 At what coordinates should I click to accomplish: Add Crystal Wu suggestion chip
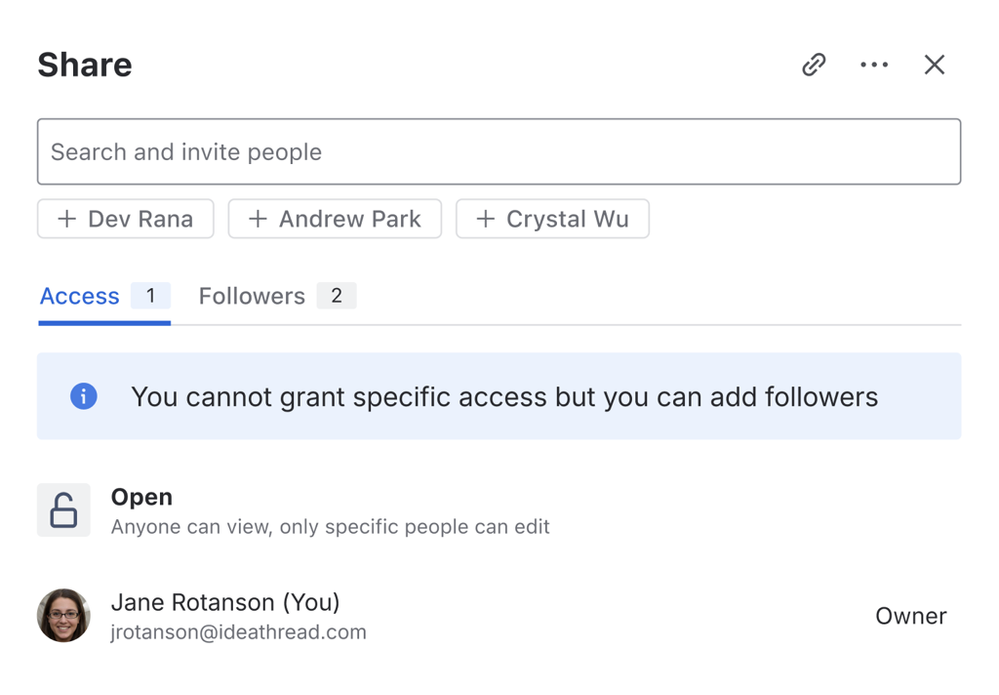[553, 219]
